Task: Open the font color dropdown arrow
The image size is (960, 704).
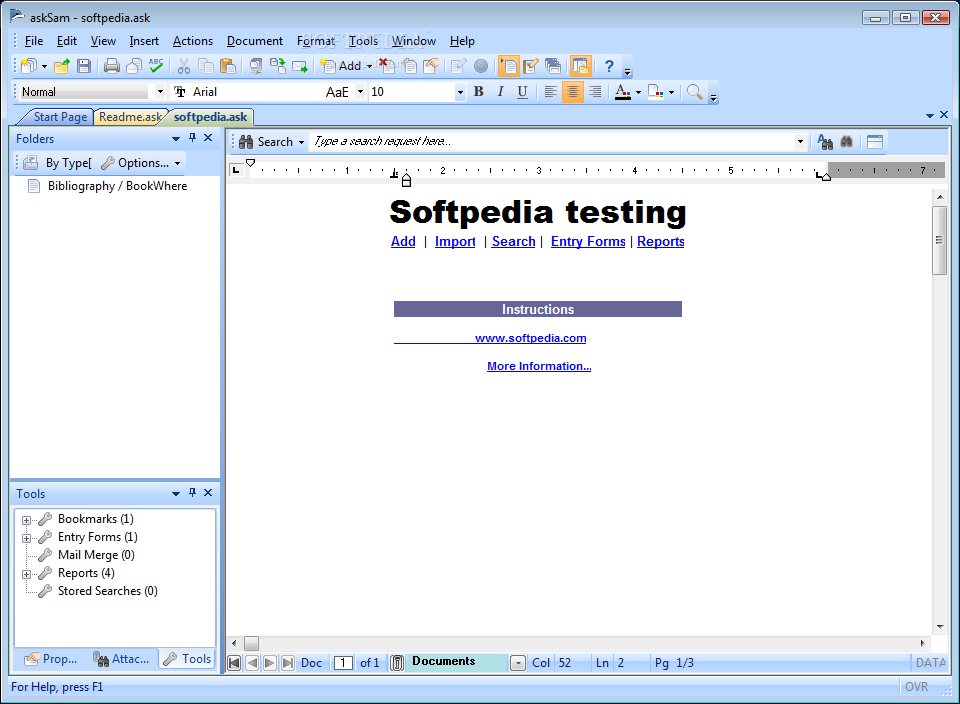Action: 638,92
